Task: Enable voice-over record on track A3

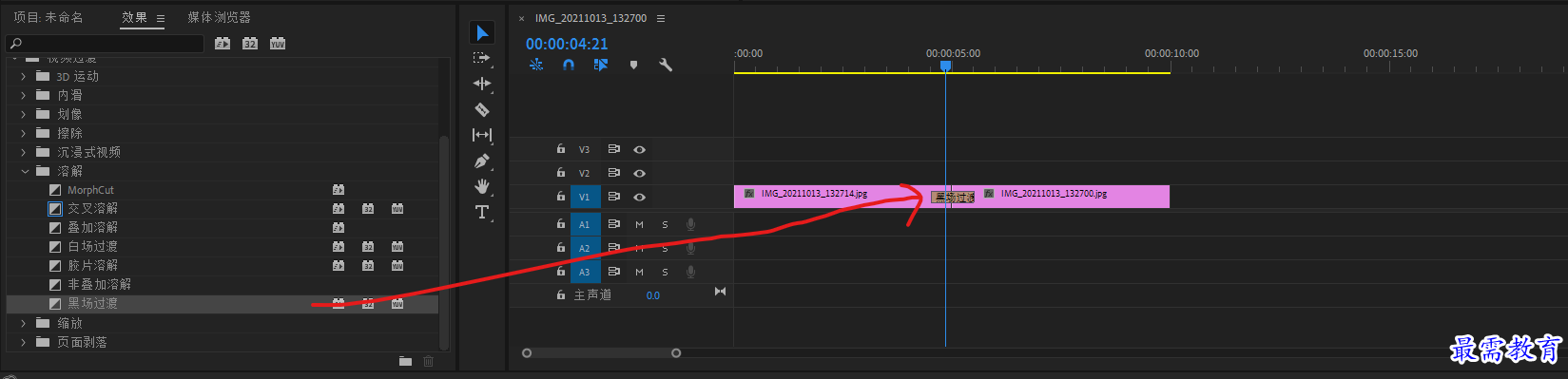Action: (x=690, y=272)
